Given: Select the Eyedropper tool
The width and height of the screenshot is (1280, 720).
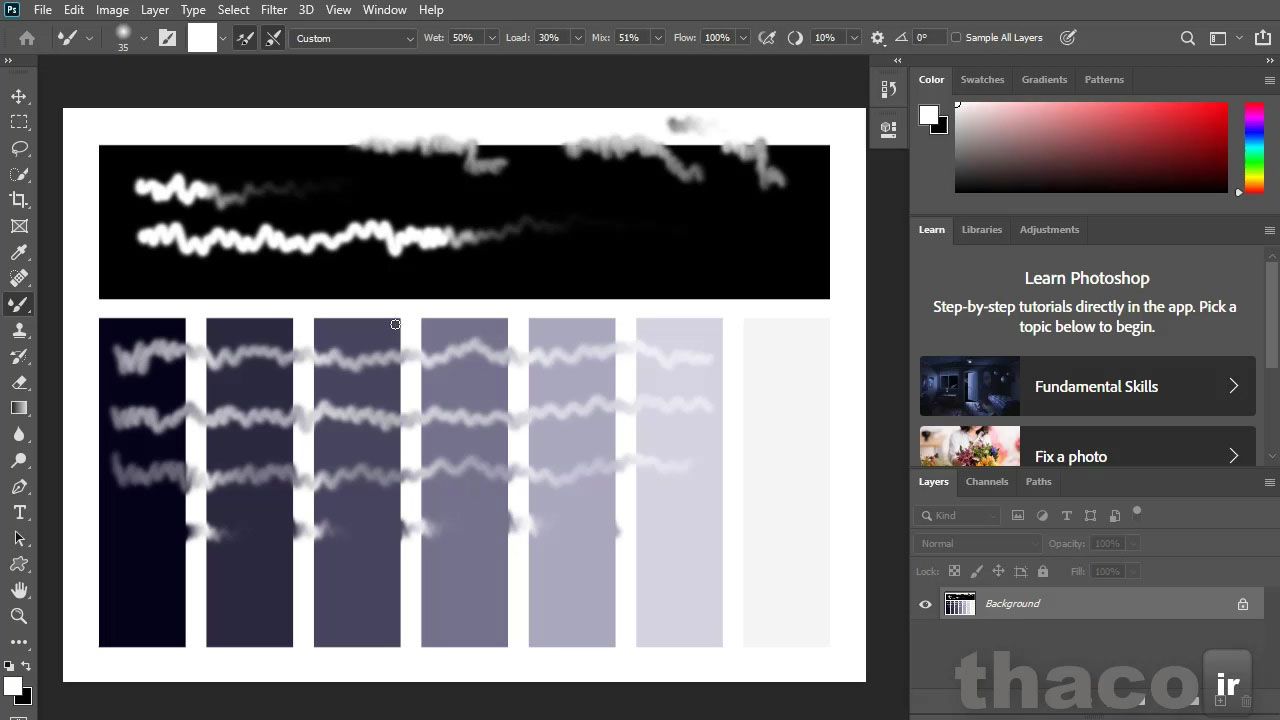Looking at the screenshot, I should coord(19,252).
